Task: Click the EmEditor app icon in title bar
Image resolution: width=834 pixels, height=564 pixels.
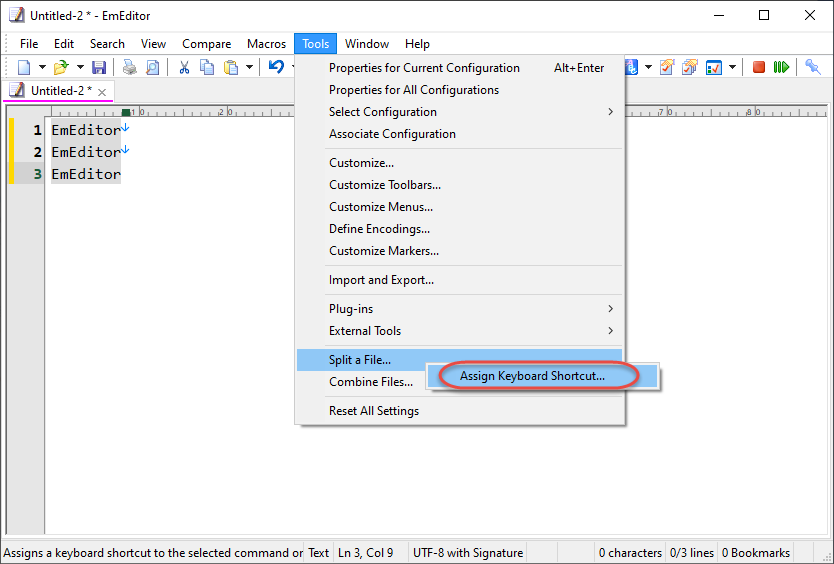Action: tap(16, 15)
